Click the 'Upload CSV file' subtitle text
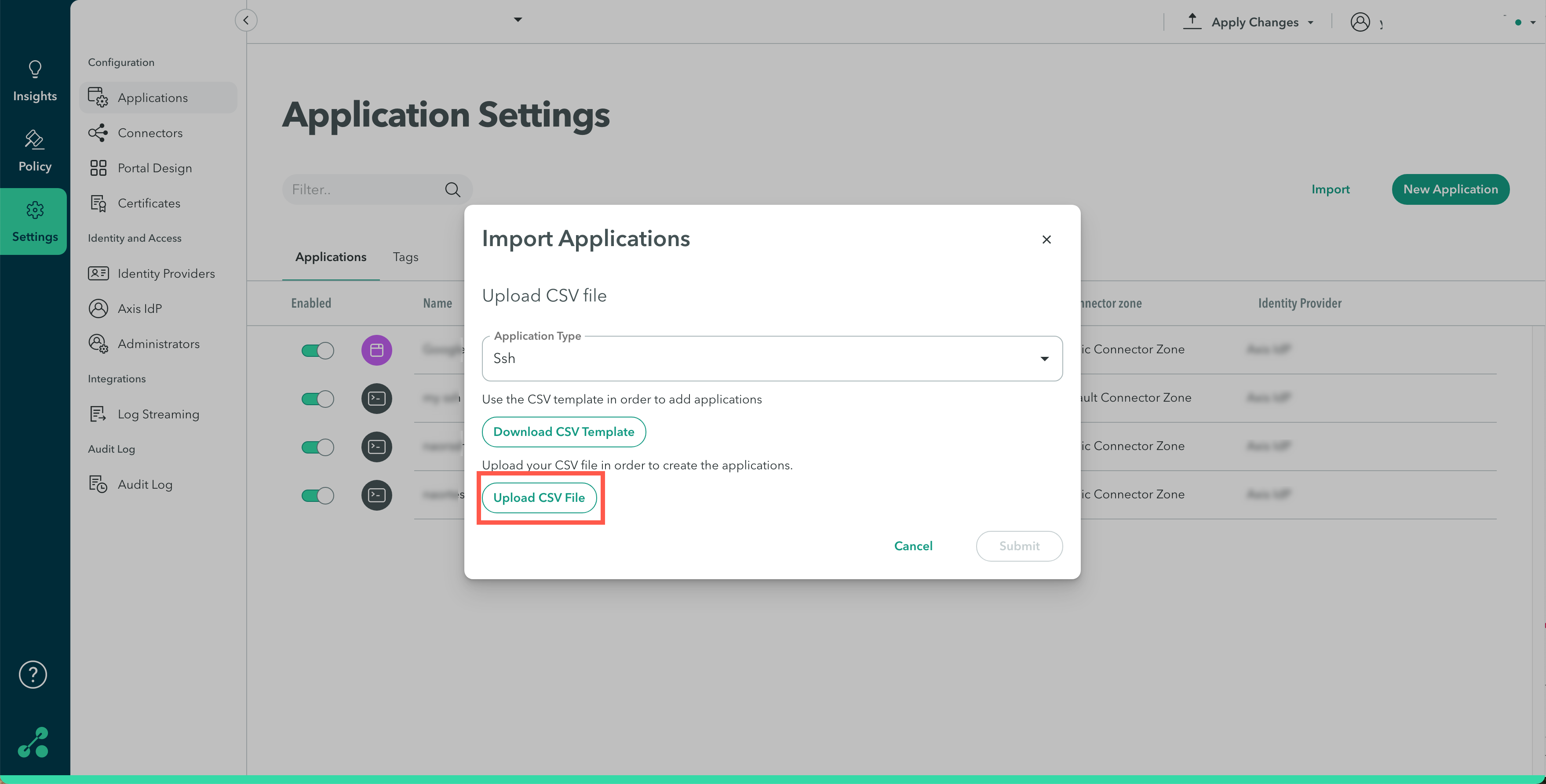 pyautogui.click(x=544, y=296)
